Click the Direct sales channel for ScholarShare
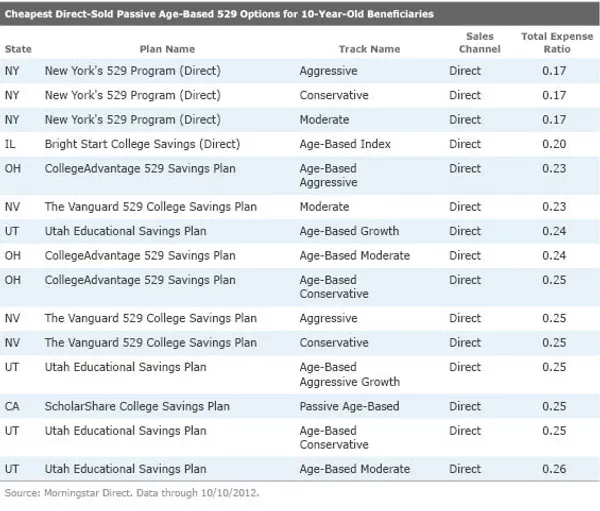 point(465,407)
